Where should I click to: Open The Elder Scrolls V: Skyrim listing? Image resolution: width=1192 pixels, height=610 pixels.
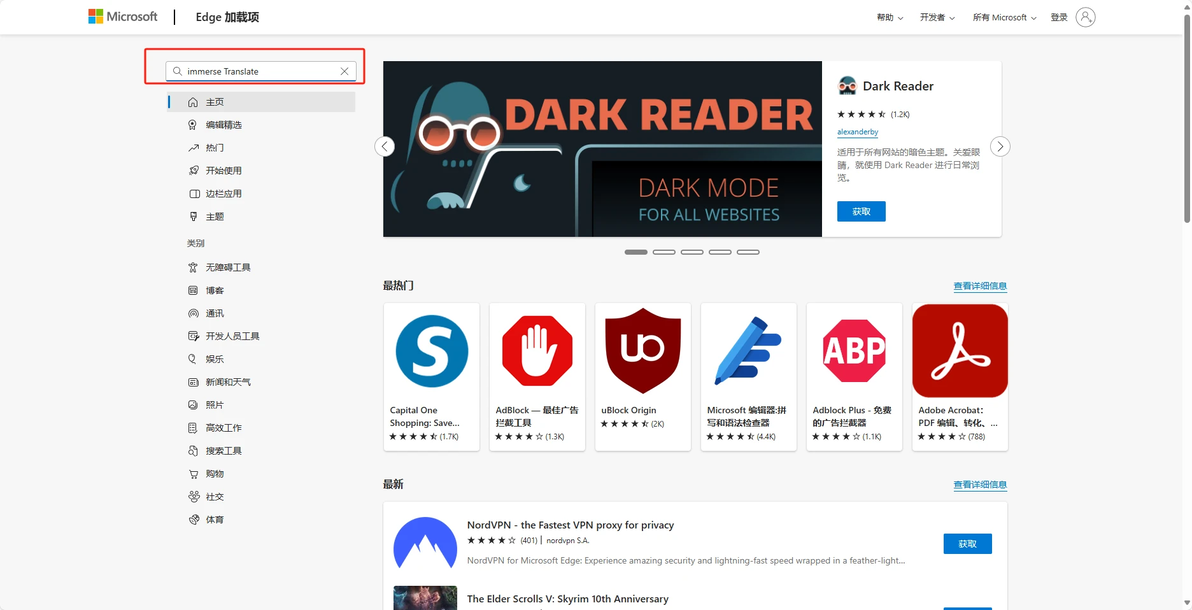pyautogui.click(x=568, y=599)
